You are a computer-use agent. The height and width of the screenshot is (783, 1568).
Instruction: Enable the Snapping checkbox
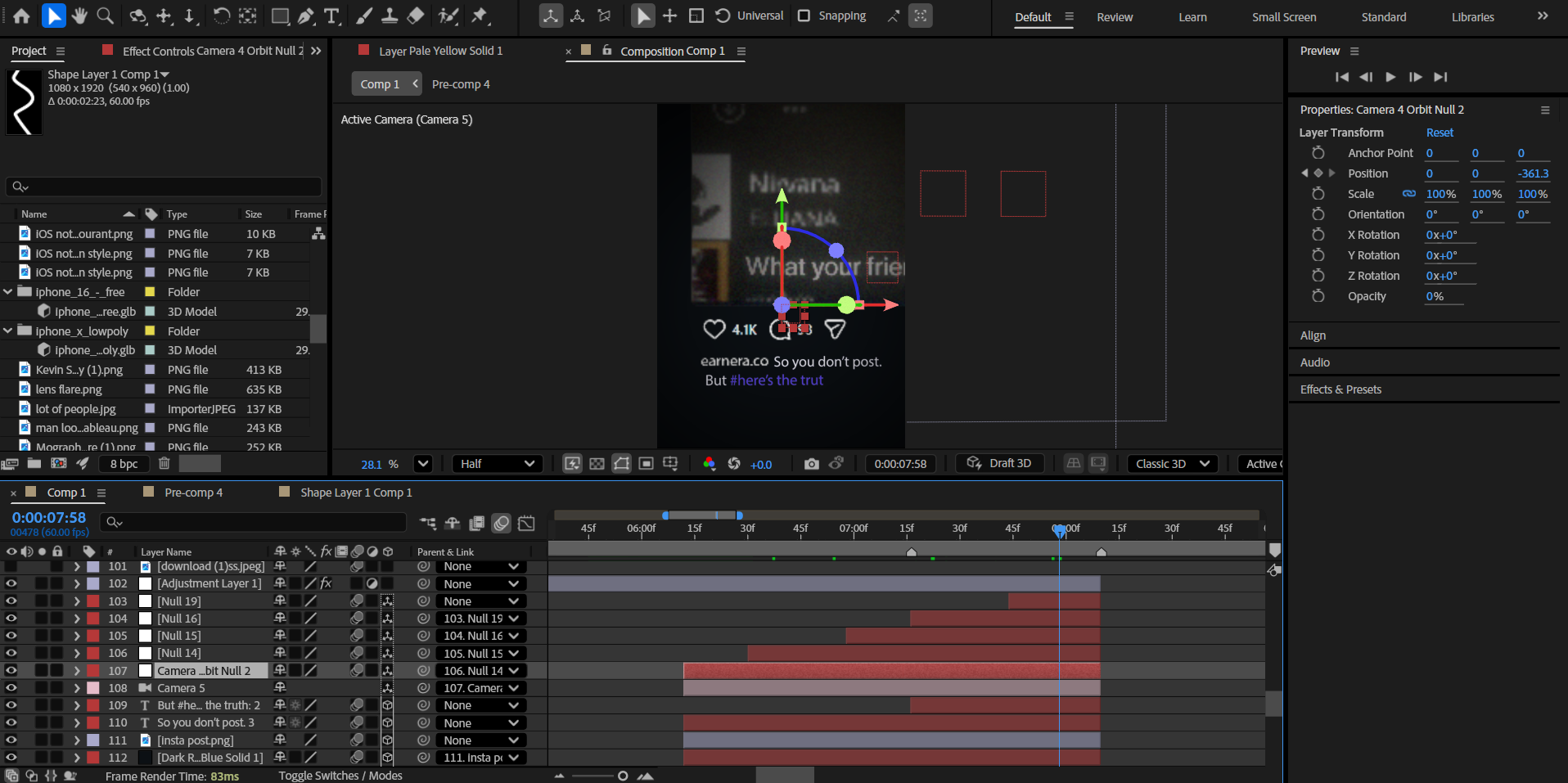pos(804,16)
